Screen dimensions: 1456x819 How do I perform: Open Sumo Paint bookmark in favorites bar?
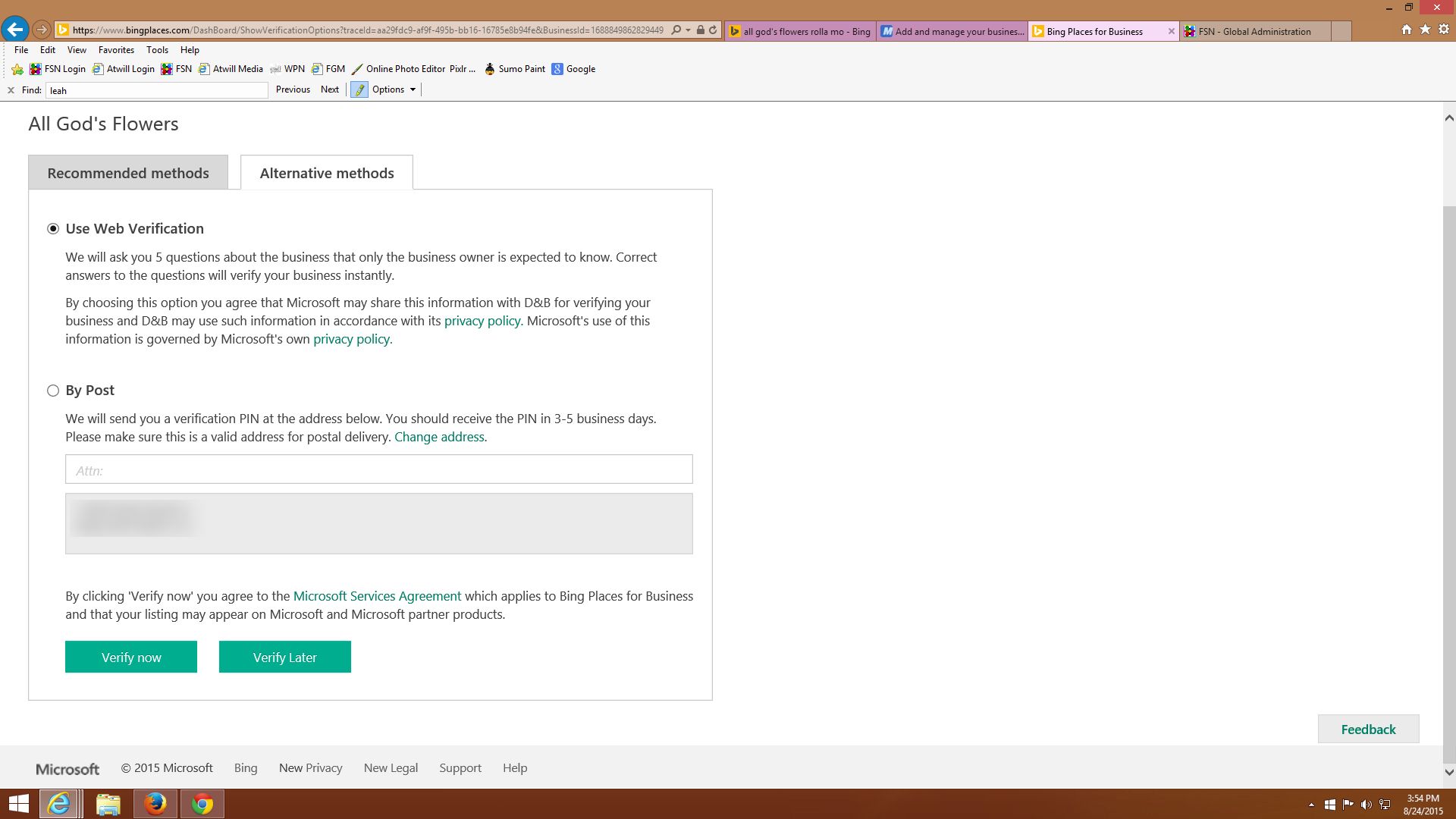(x=515, y=69)
